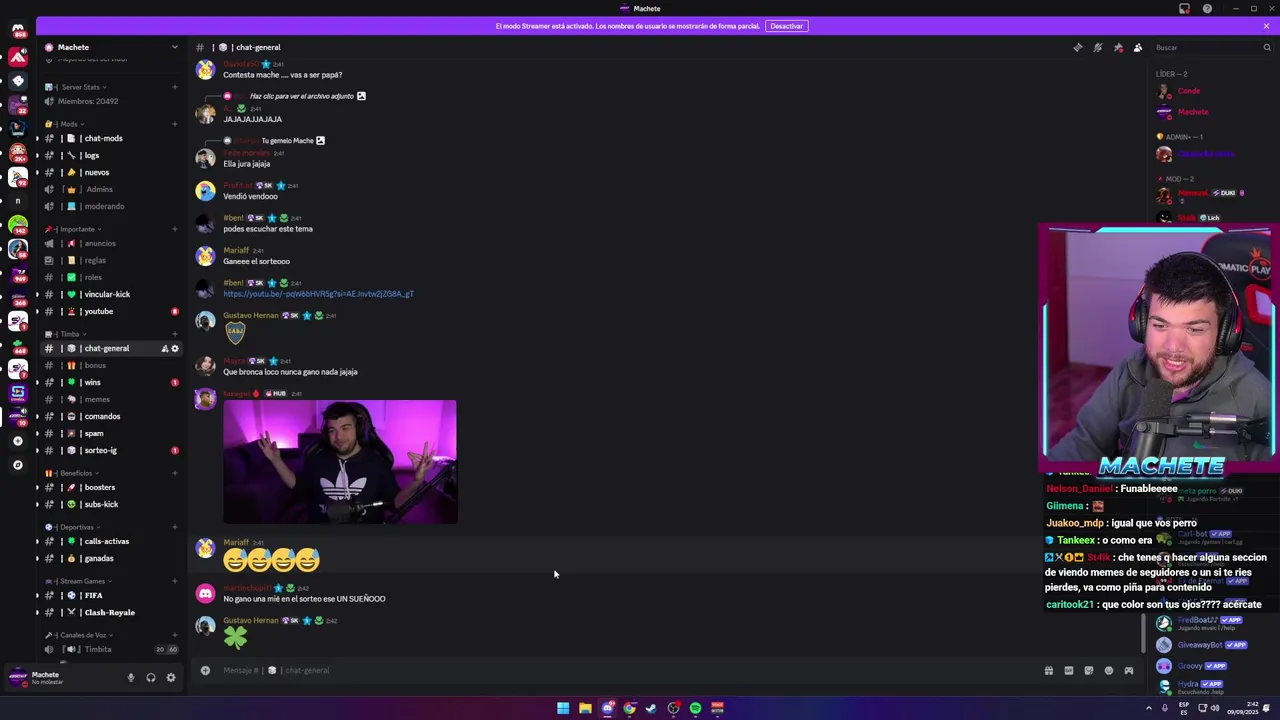Toggle notification settings bell icon in header
Viewport: 1280px width, 720px height.
pyautogui.click(x=1097, y=47)
